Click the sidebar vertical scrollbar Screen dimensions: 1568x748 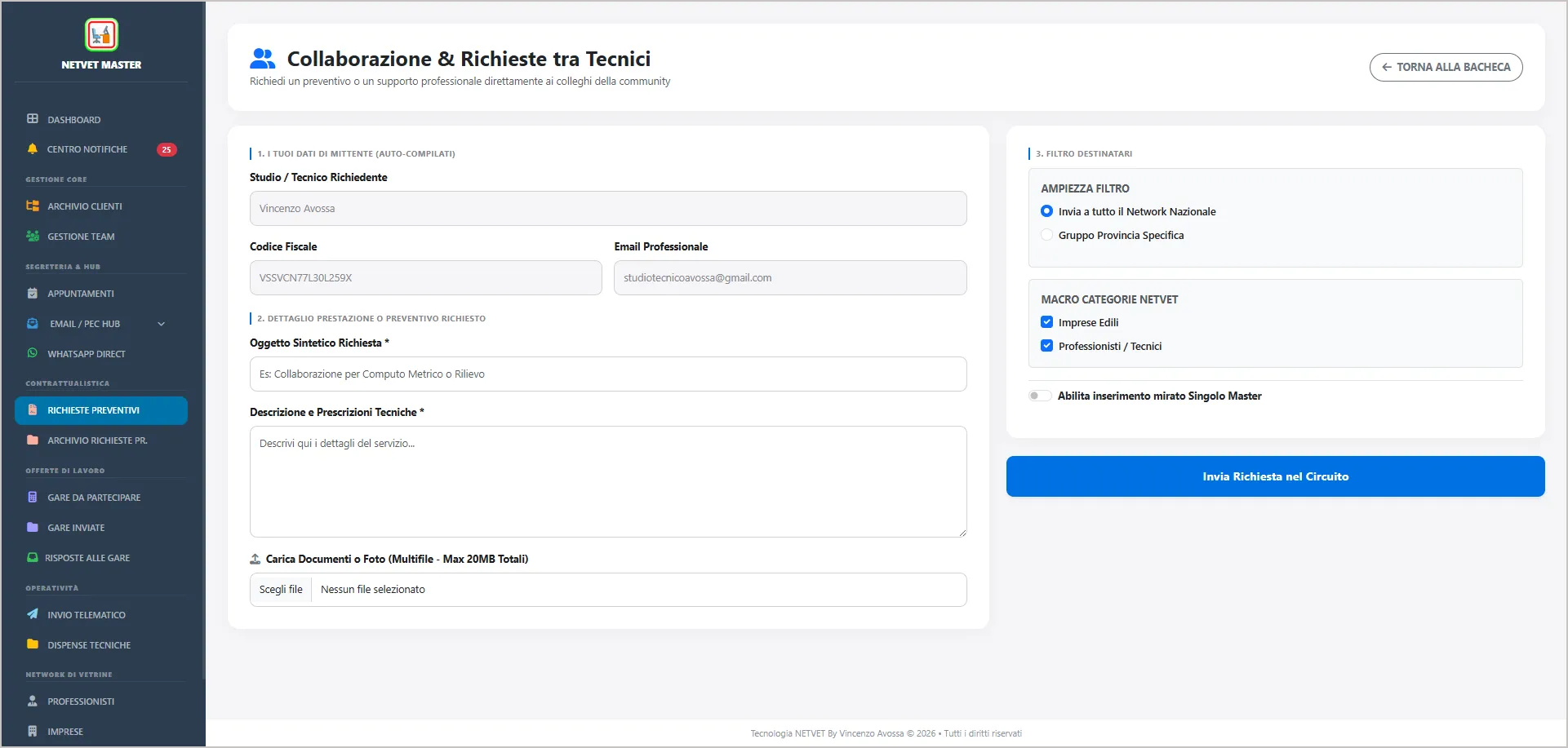coord(203,340)
